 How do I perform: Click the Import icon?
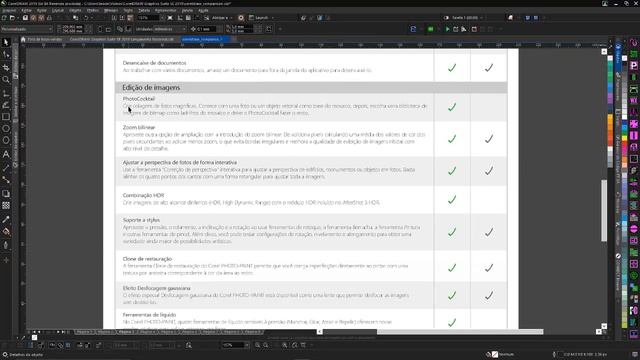[114, 18]
